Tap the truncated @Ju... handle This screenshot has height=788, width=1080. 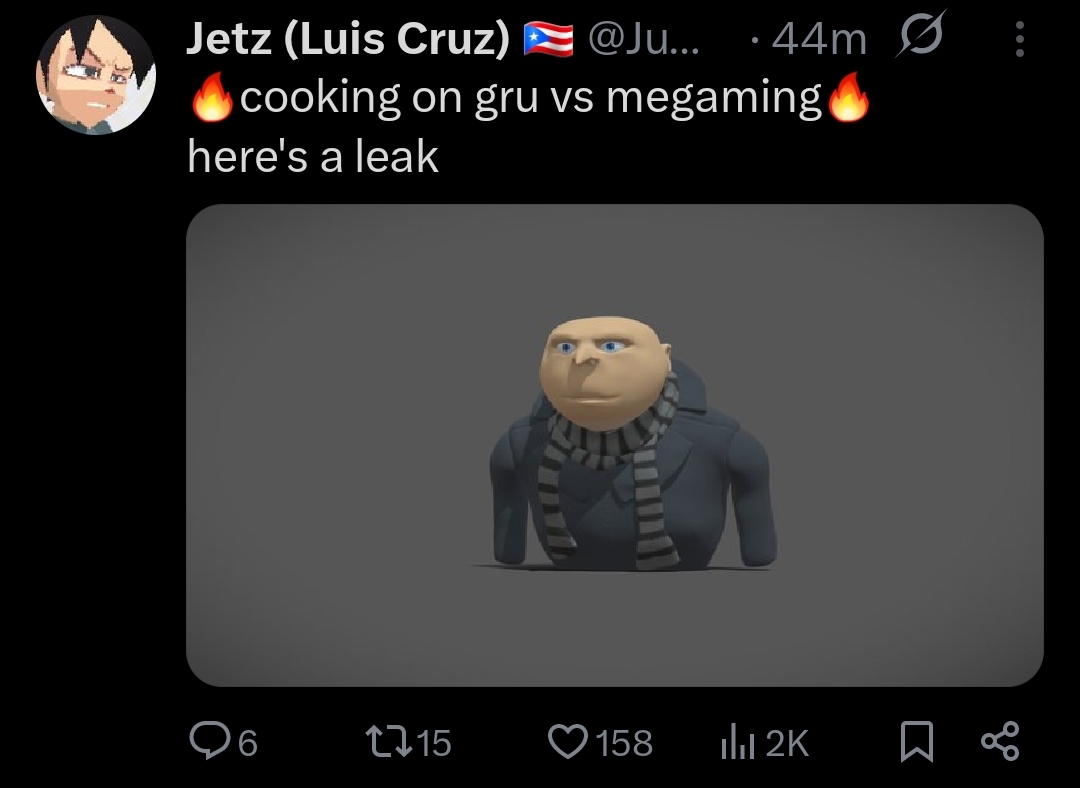pyautogui.click(x=644, y=39)
